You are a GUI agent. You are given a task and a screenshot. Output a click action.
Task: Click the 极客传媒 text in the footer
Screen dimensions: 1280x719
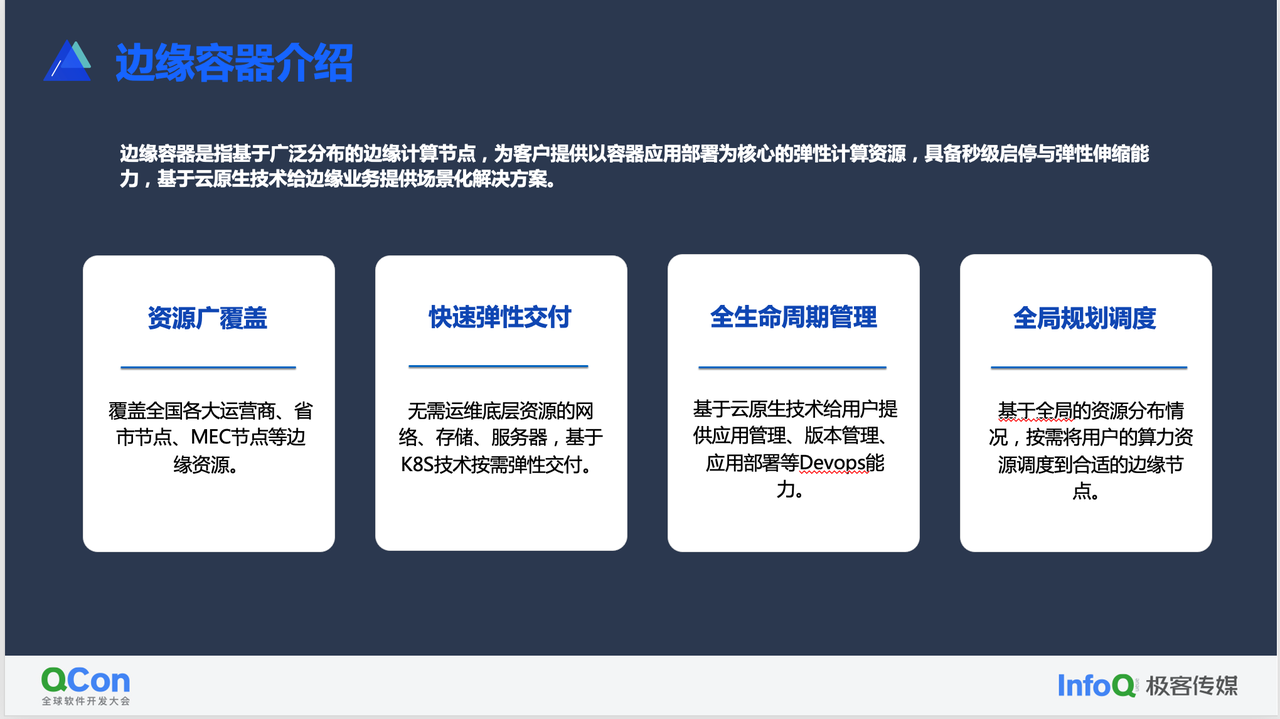pos(1192,685)
